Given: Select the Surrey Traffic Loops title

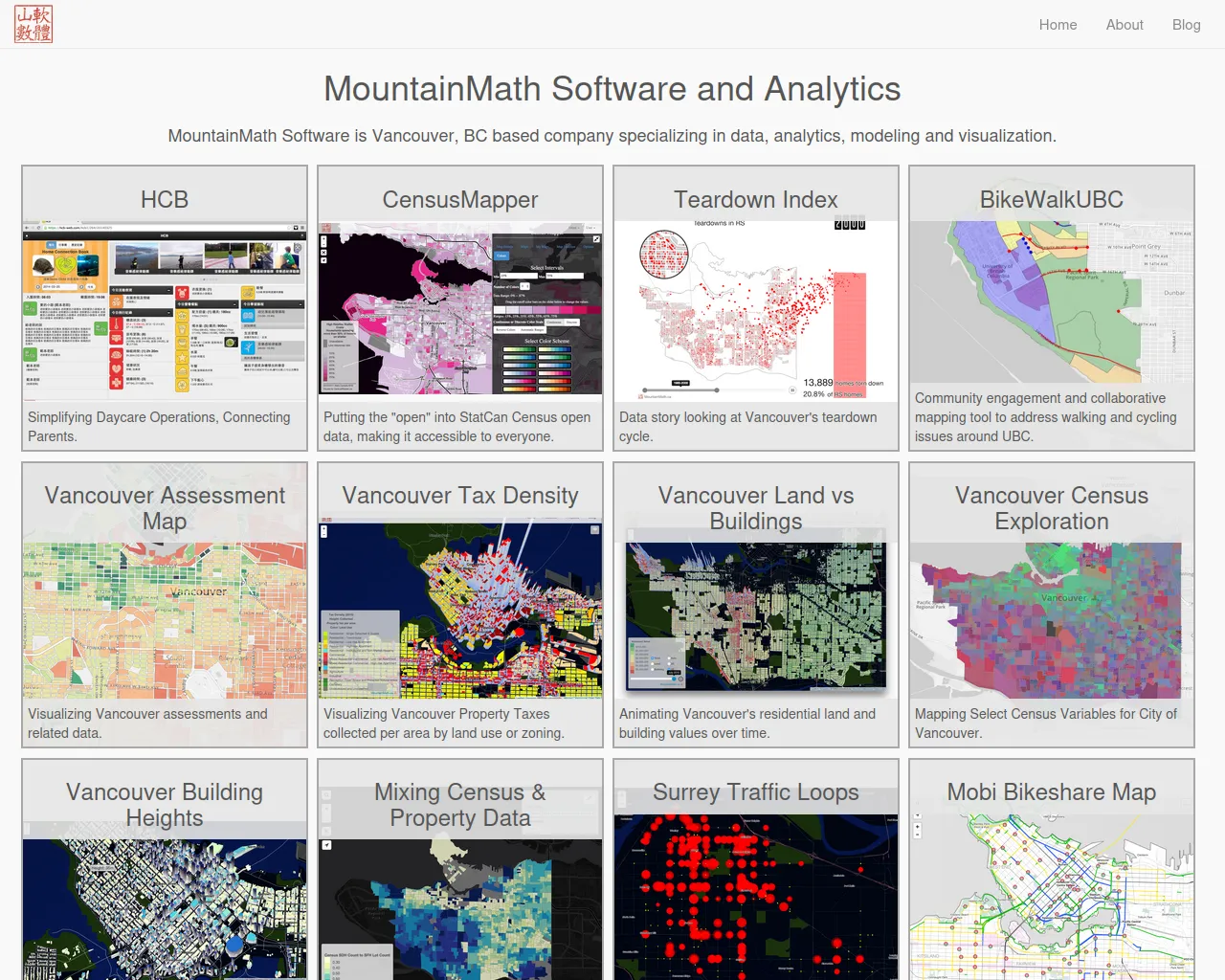Looking at the screenshot, I should point(756,791).
